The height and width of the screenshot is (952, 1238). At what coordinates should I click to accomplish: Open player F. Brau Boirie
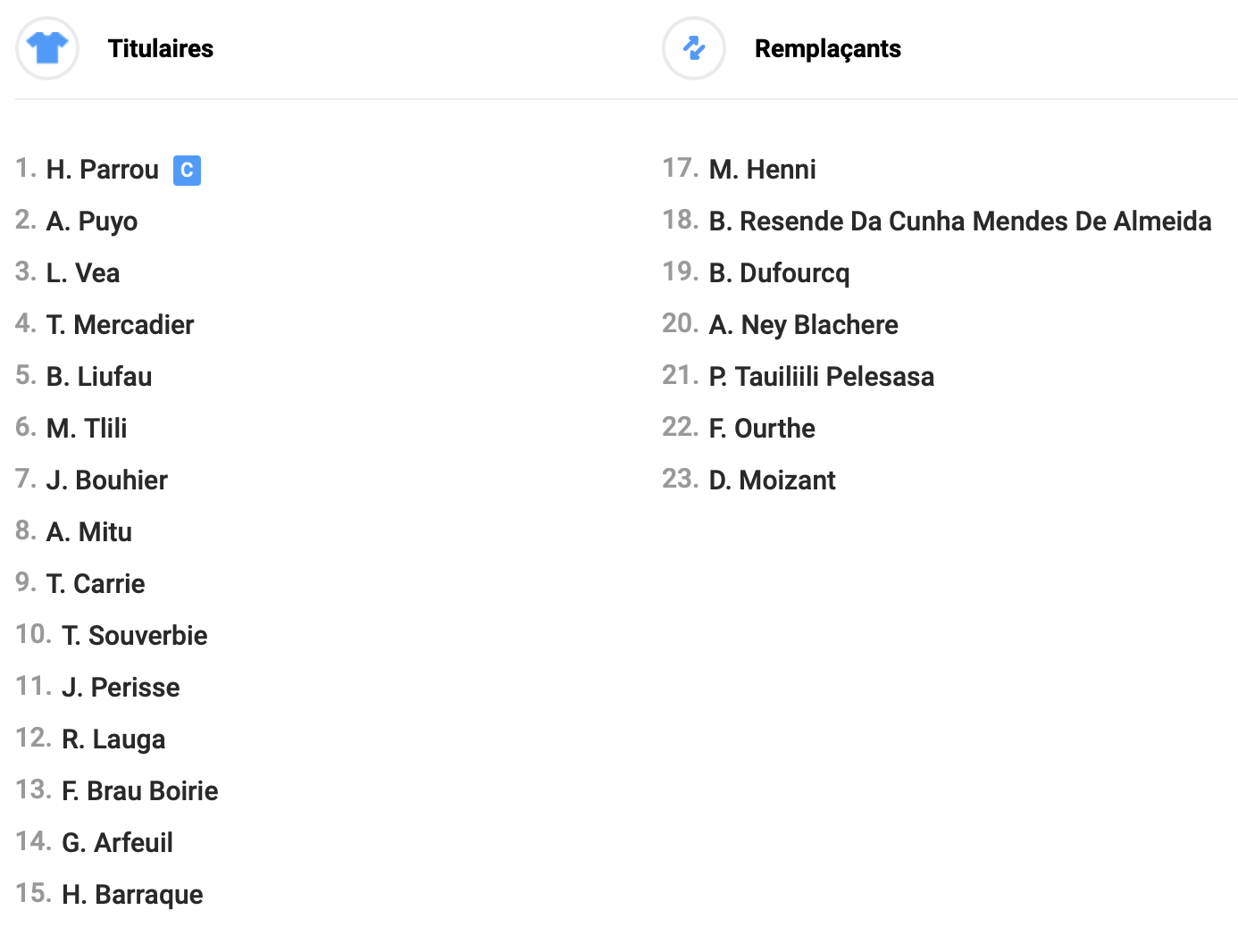click(x=139, y=791)
